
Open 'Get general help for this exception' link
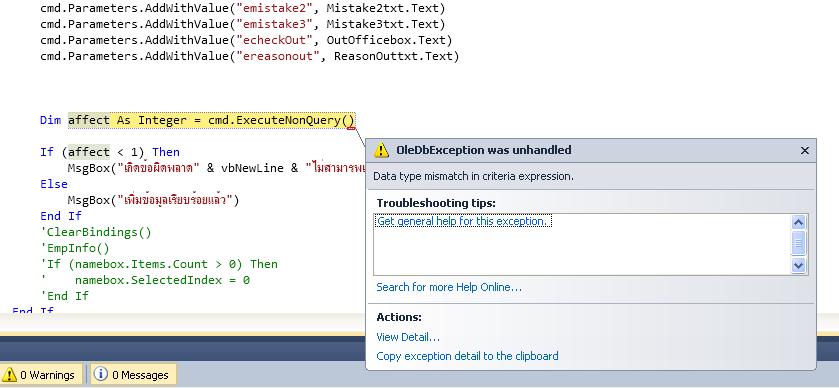point(463,221)
